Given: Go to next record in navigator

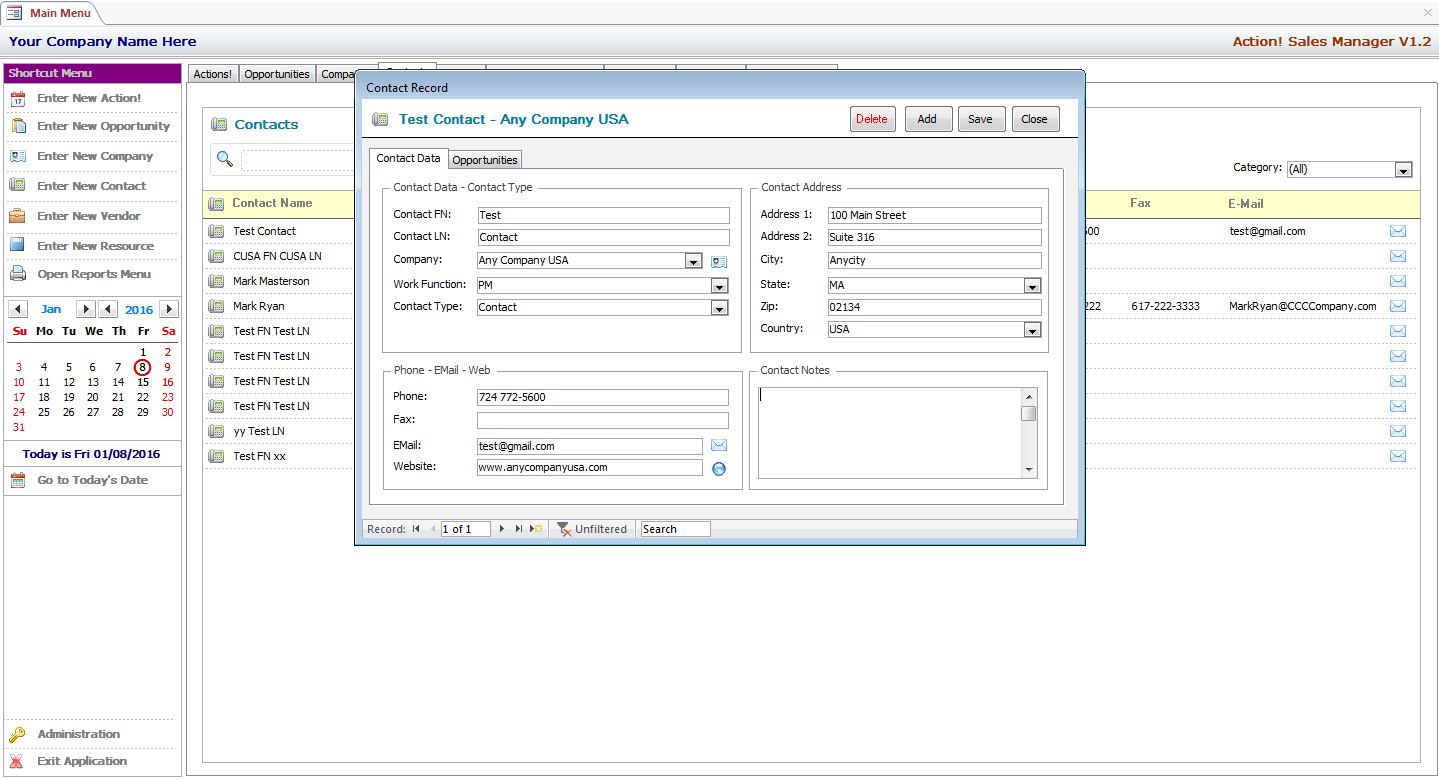Looking at the screenshot, I should point(502,529).
